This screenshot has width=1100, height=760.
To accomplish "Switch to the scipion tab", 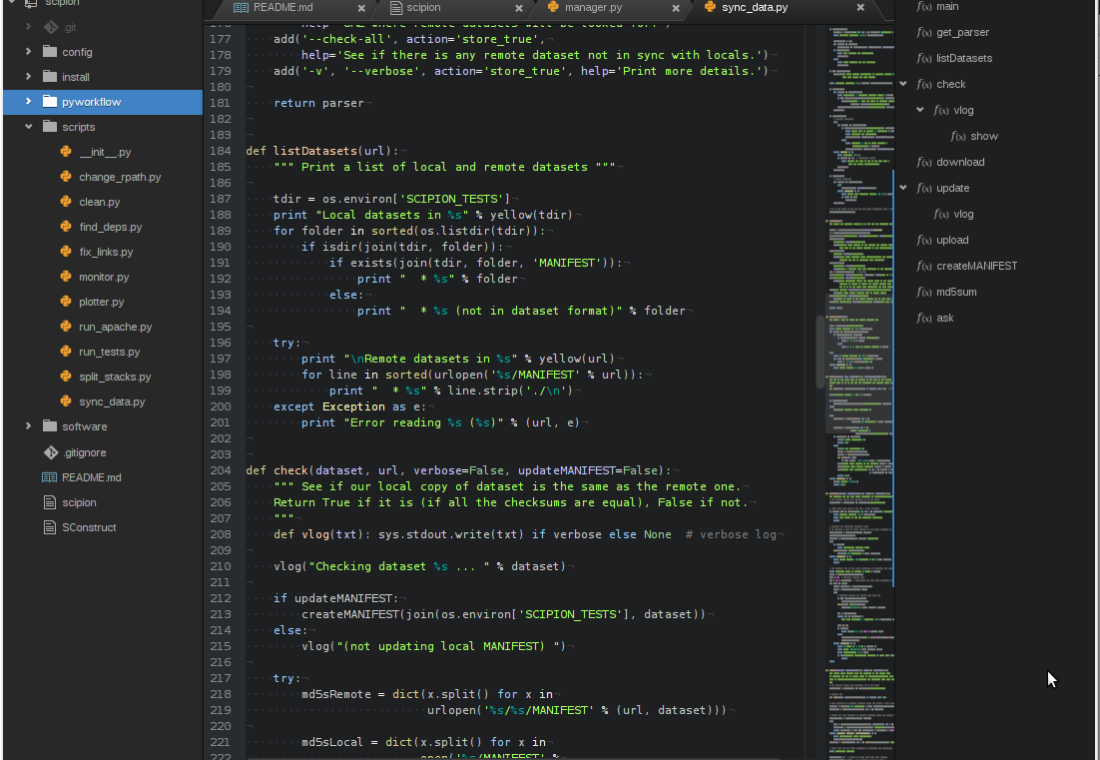I will (424, 8).
